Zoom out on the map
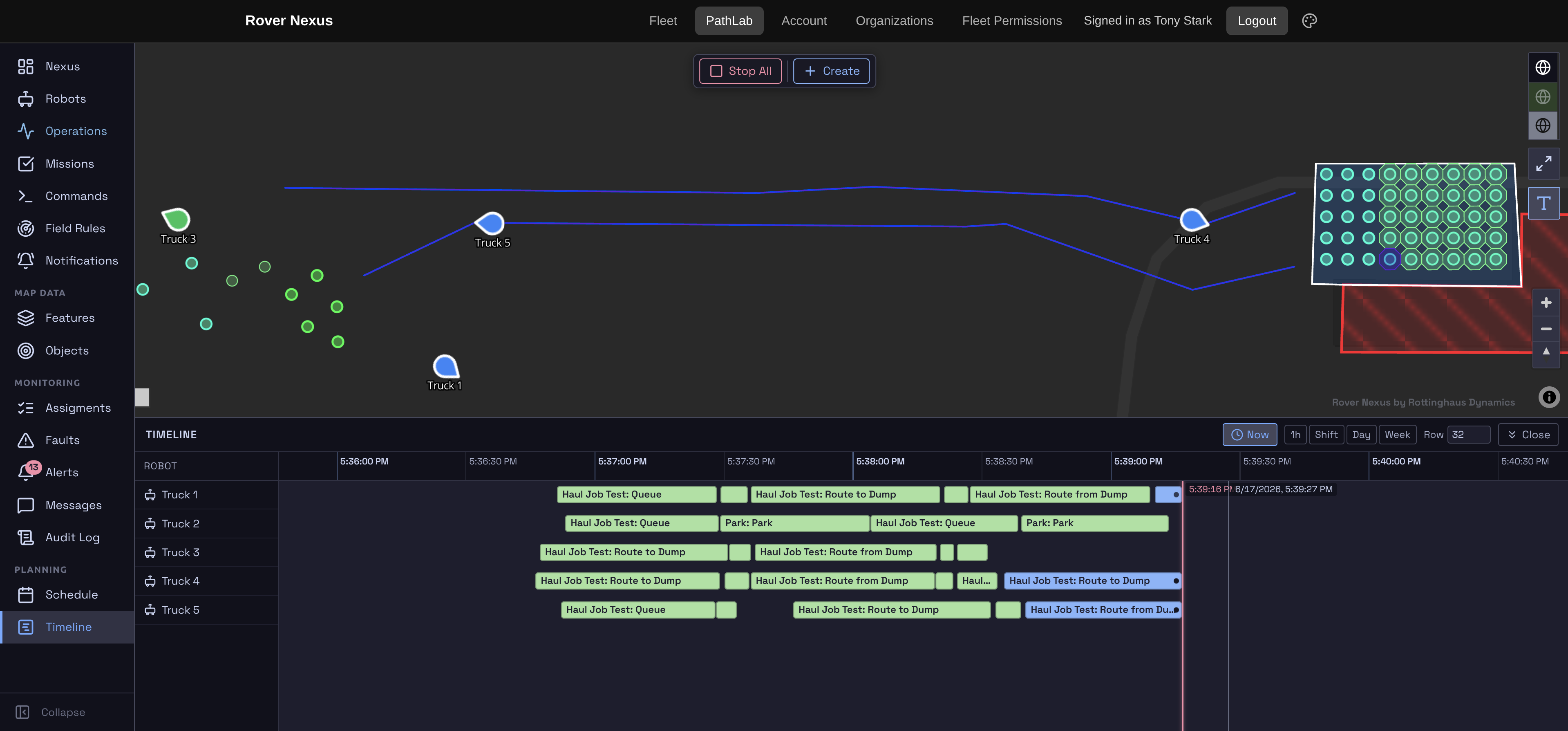The height and width of the screenshot is (731, 1568). (1546, 329)
